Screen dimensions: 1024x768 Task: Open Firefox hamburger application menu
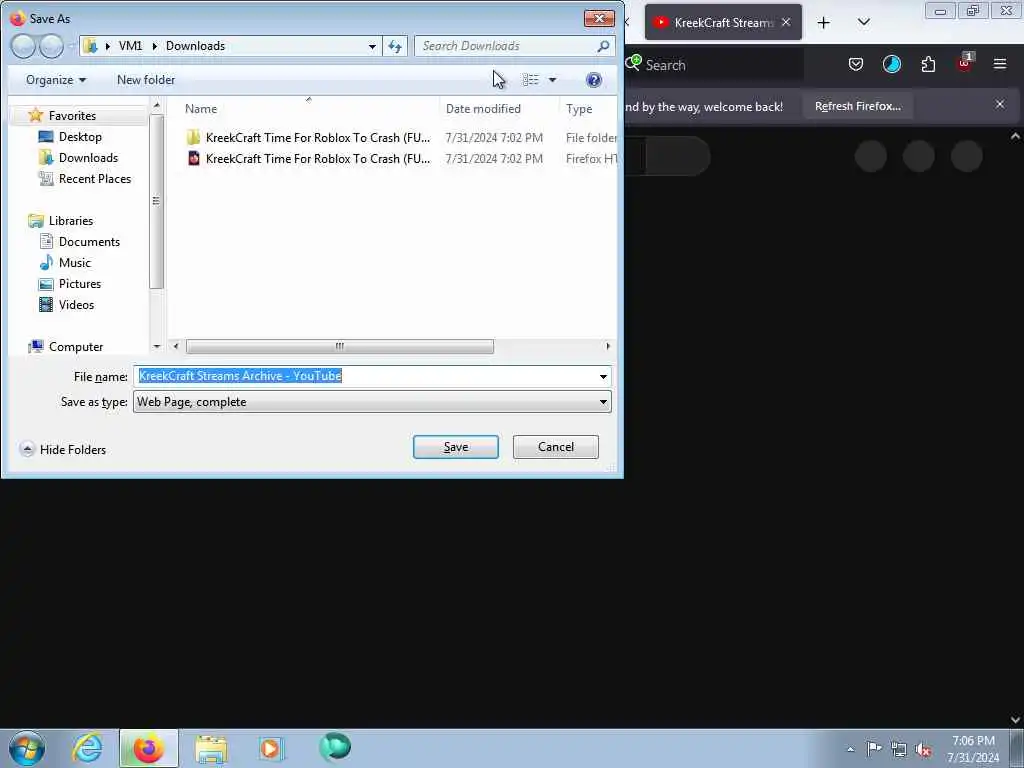point(1000,64)
